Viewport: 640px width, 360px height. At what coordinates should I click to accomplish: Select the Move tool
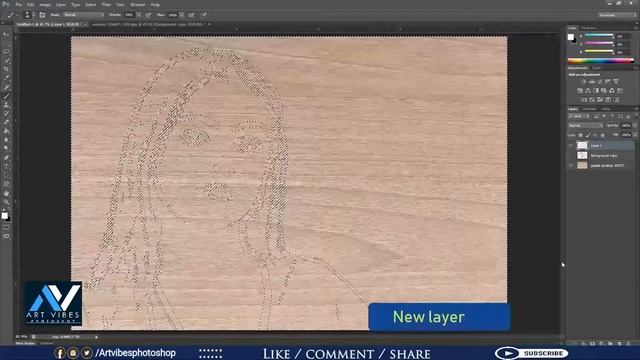pyautogui.click(x=6, y=34)
